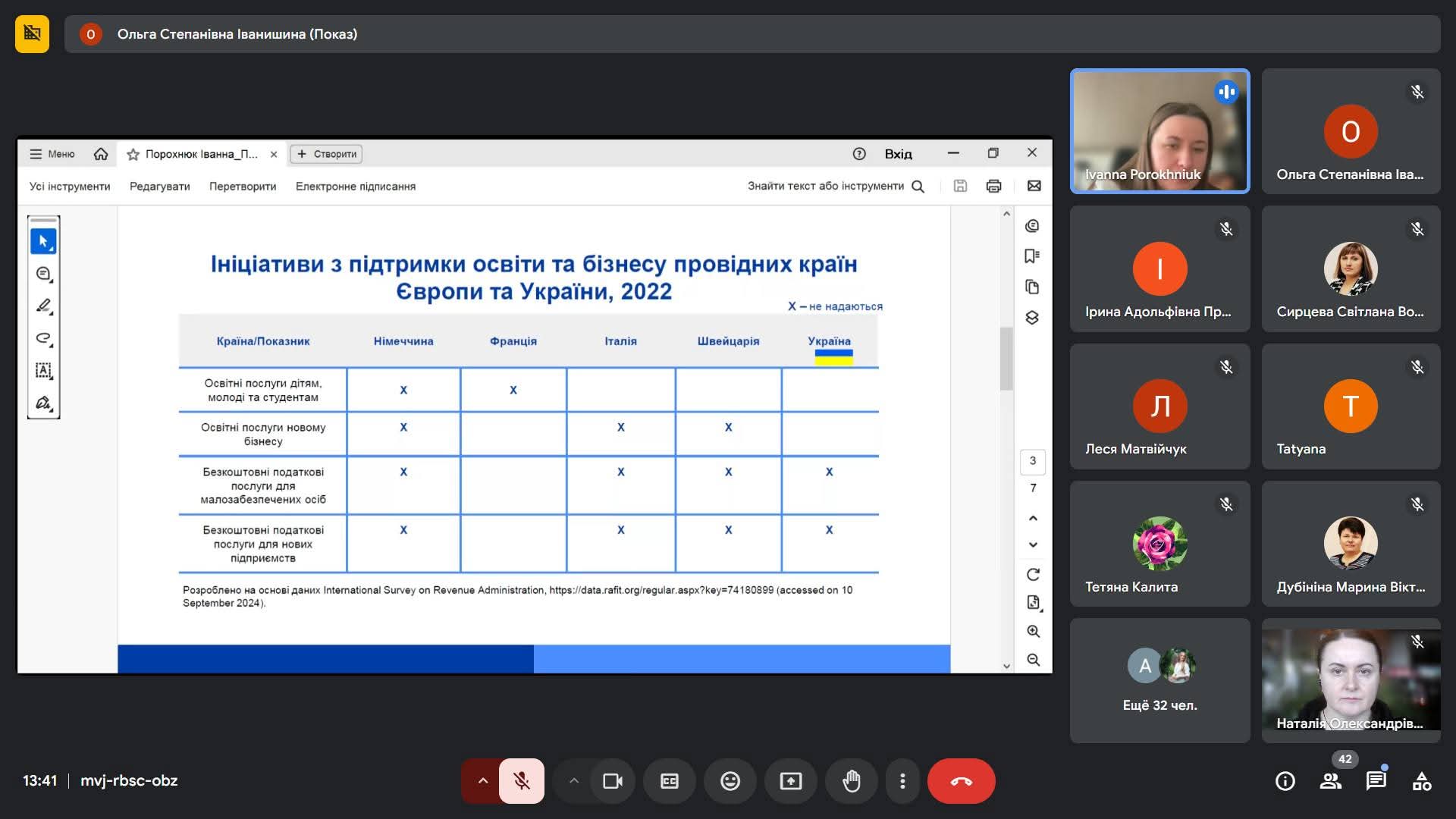The height and width of the screenshot is (819, 1456).
Task: Expand video settings arrow next to camera
Action: (x=573, y=780)
